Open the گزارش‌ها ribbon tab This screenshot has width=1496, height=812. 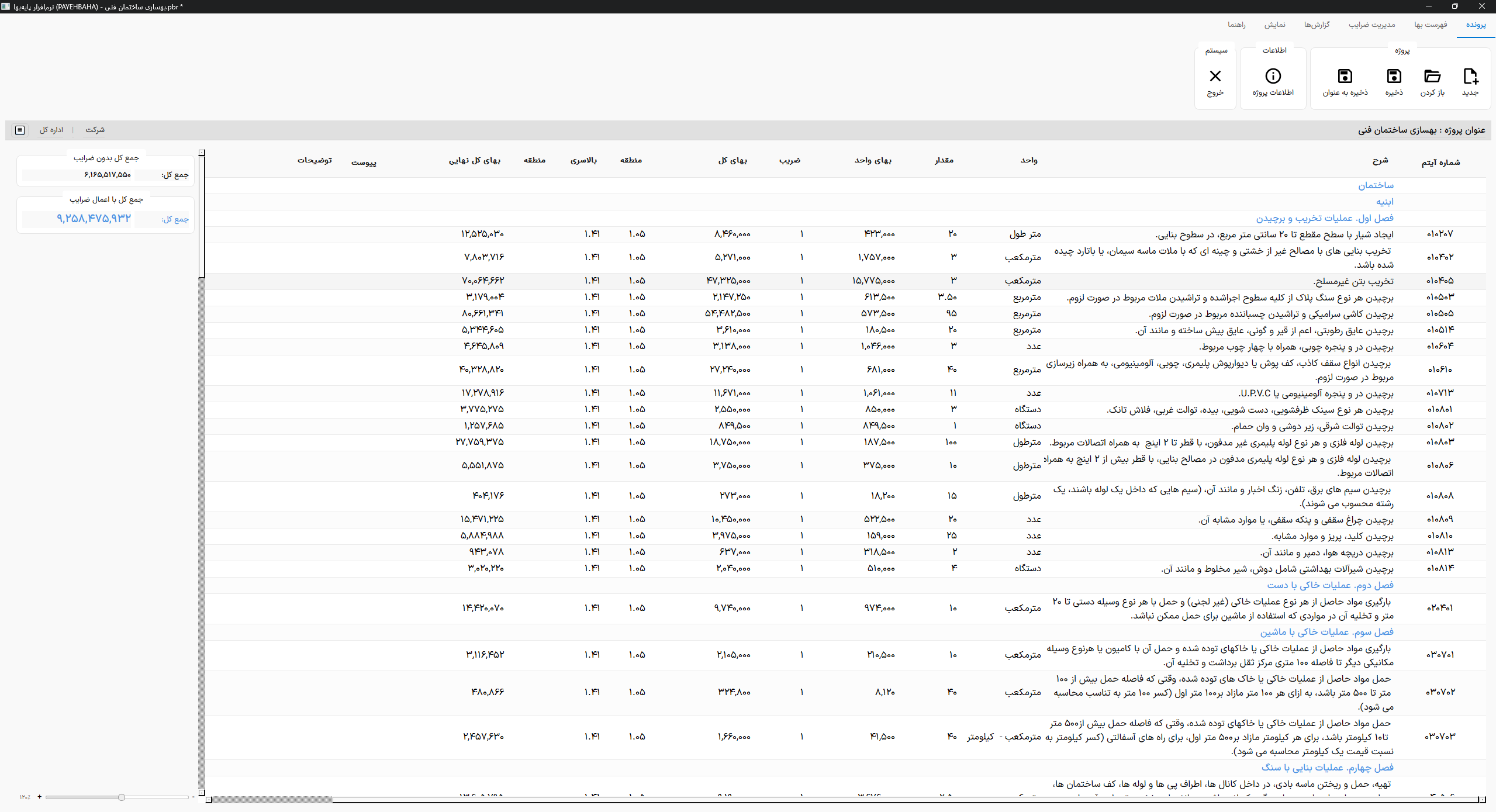coord(1317,25)
